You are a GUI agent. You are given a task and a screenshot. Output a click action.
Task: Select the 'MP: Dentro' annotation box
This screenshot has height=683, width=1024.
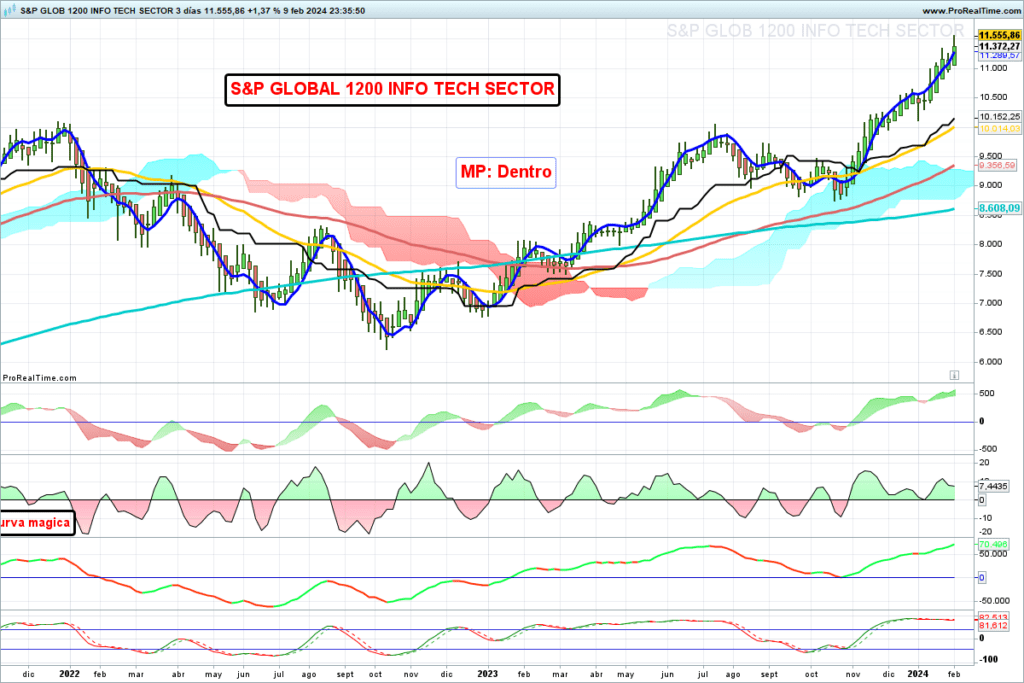point(506,172)
